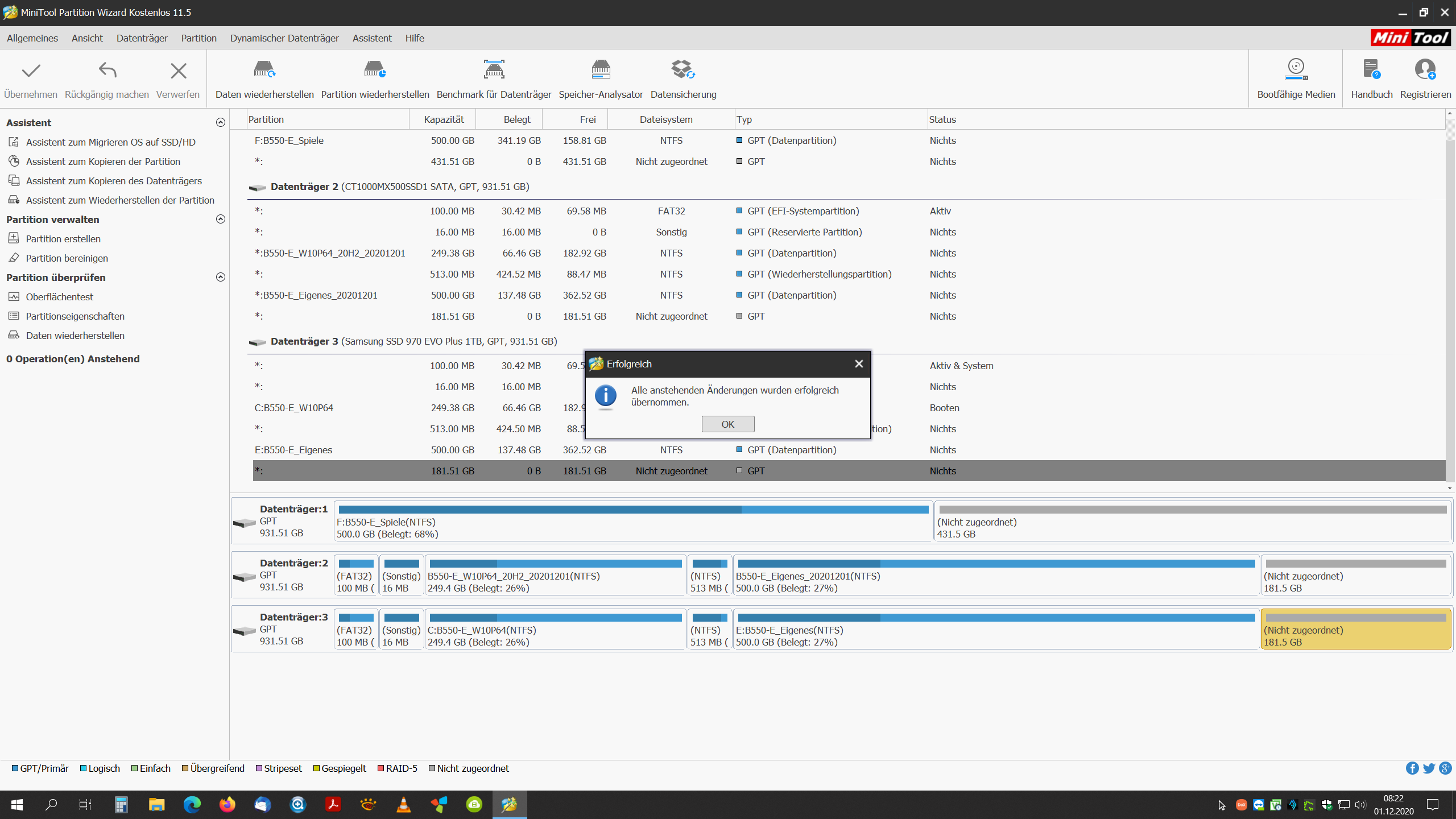This screenshot has width=1456, height=819.
Task: Open the Dynamischer Datenträger menu
Action: [284, 38]
